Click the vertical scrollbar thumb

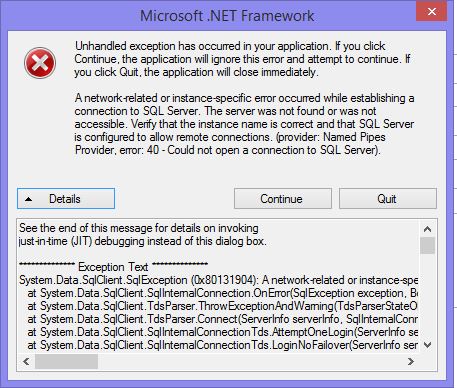click(x=427, y=246)
